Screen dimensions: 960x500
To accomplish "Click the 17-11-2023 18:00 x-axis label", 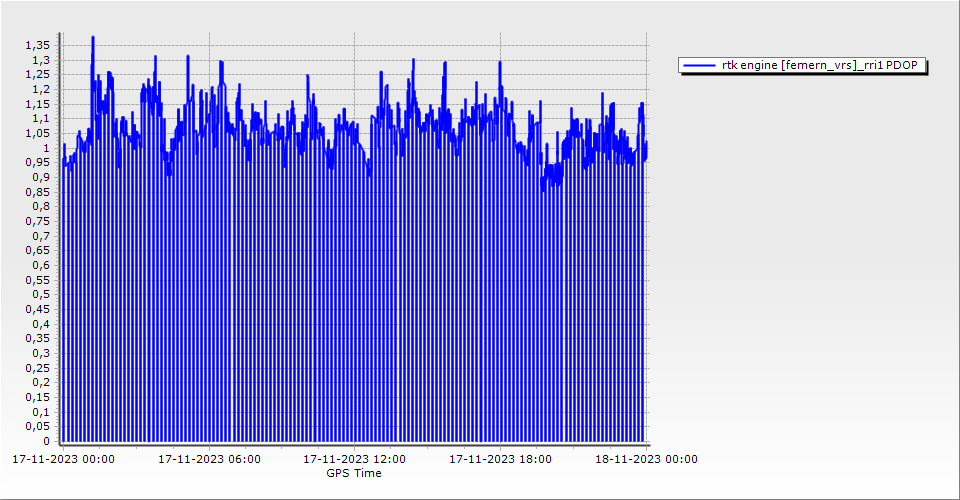I will [x=500, y=460].
